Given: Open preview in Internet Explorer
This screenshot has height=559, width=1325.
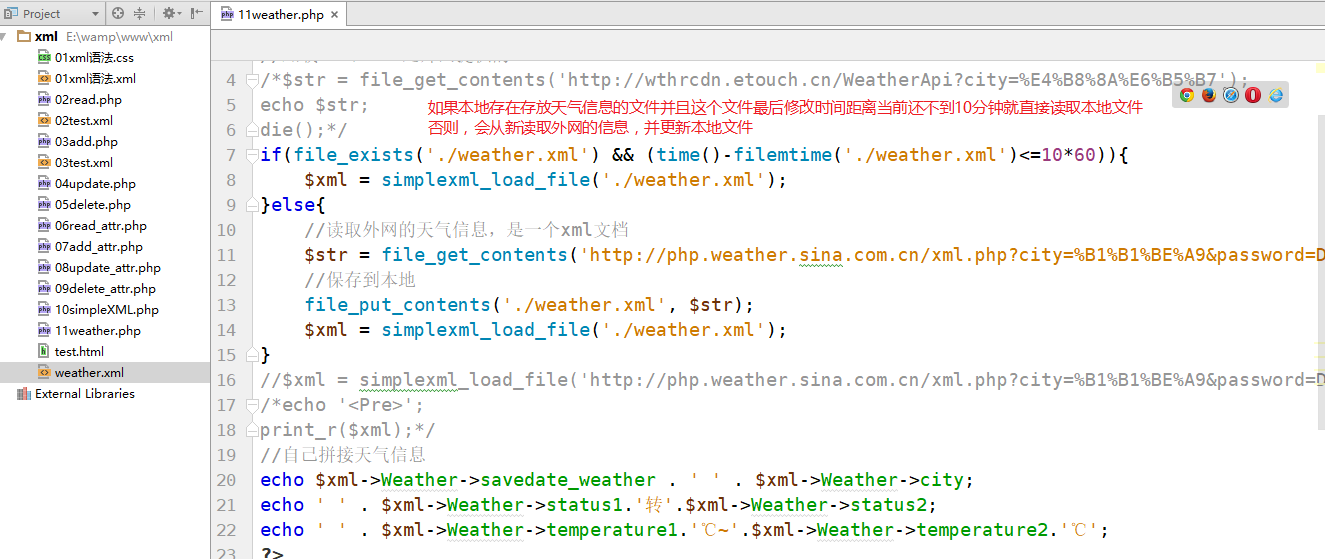Looking at the screenshot, I should tap(1276, 95).
